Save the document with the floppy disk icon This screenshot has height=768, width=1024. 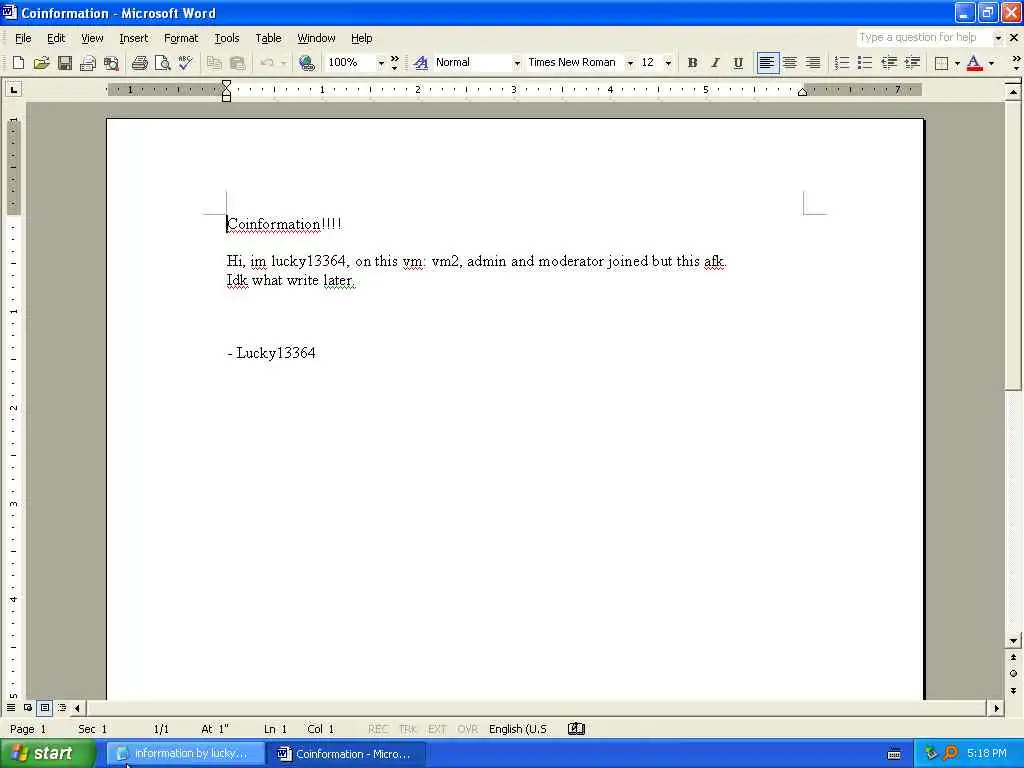pos(64,63)
